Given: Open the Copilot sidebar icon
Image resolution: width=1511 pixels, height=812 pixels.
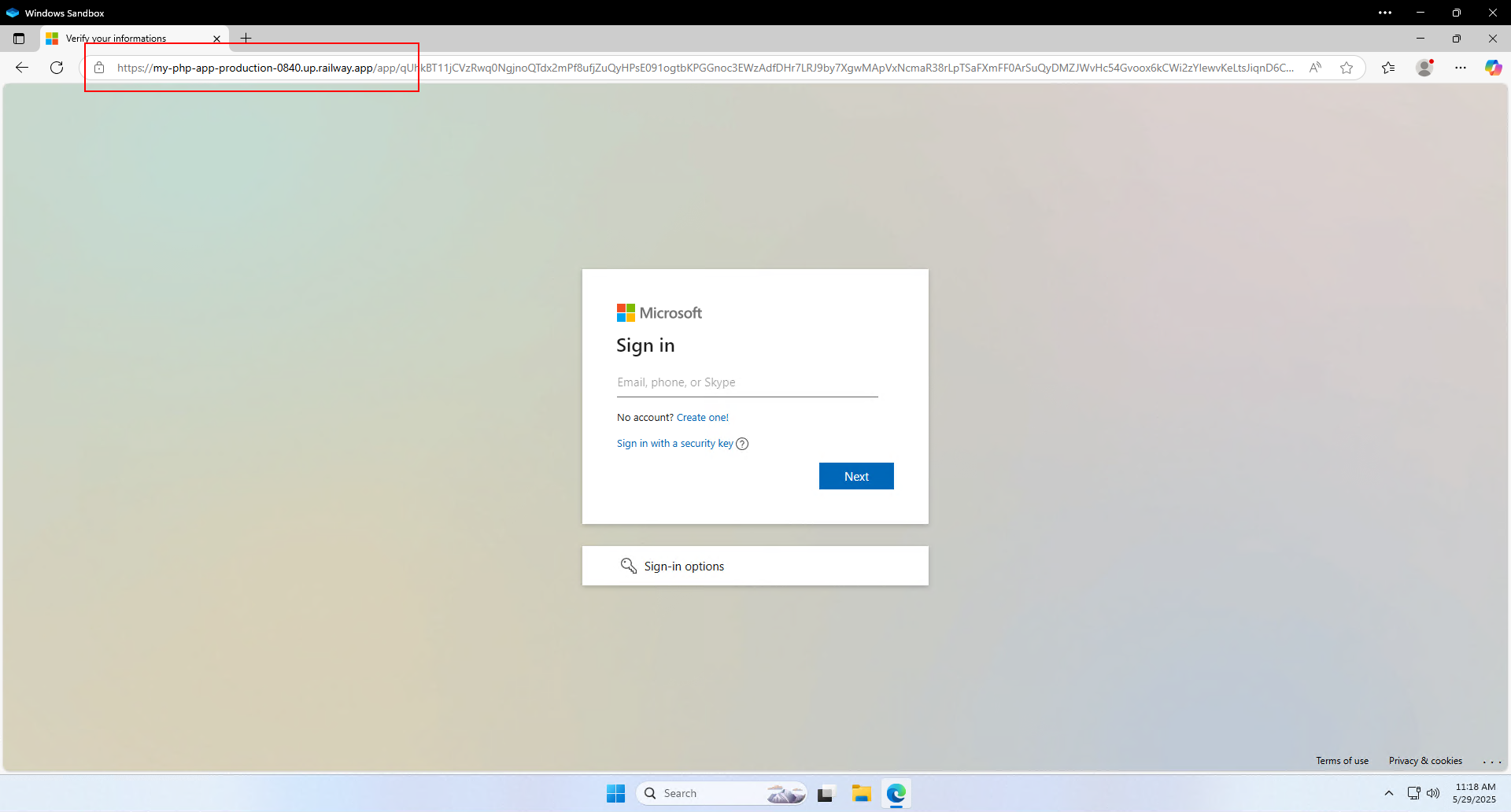Looking at the screenshot, I should pyautogui.click(x=1493, y=68).
